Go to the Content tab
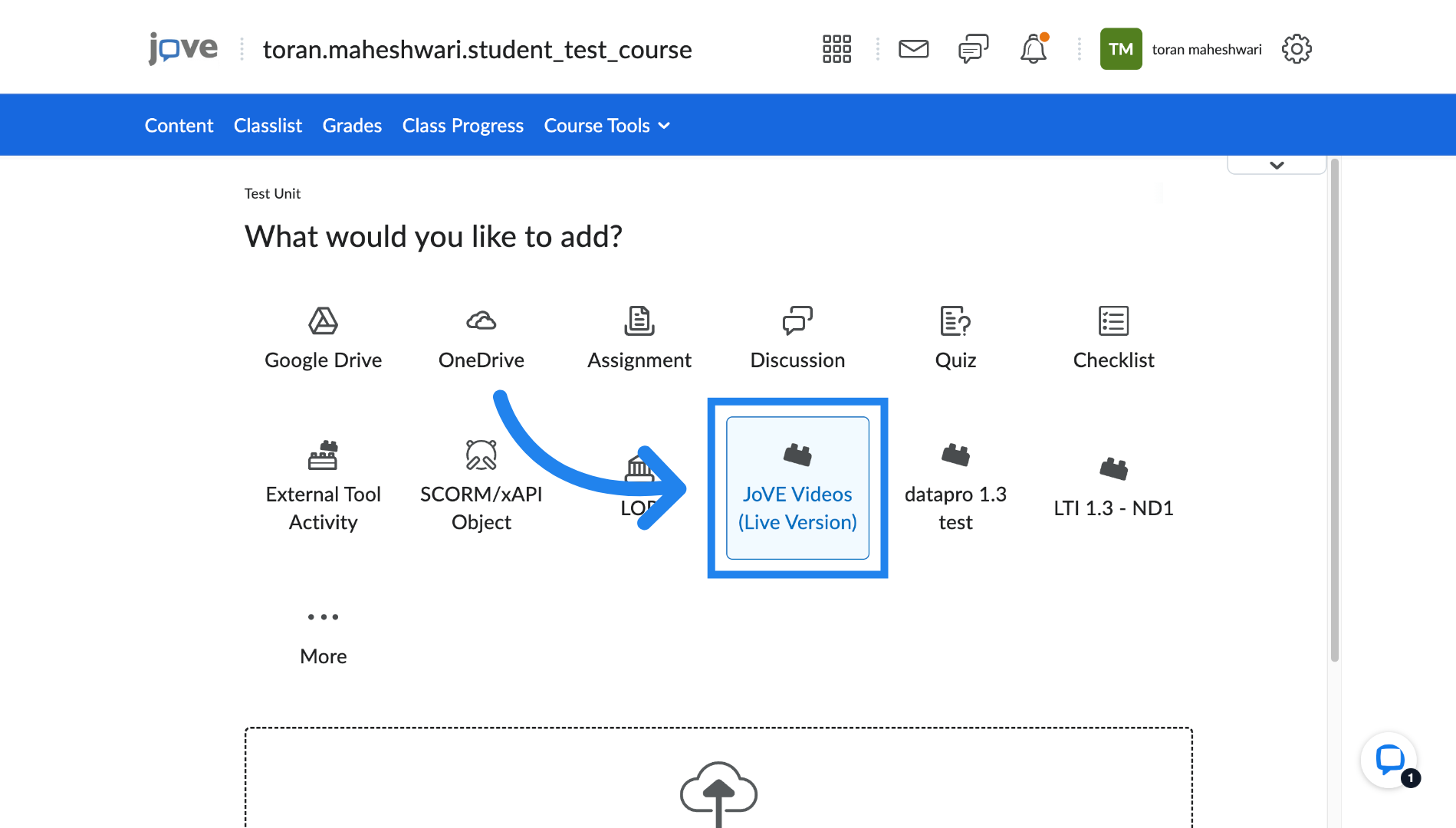 pyautogui.click(x=179, y=126)
